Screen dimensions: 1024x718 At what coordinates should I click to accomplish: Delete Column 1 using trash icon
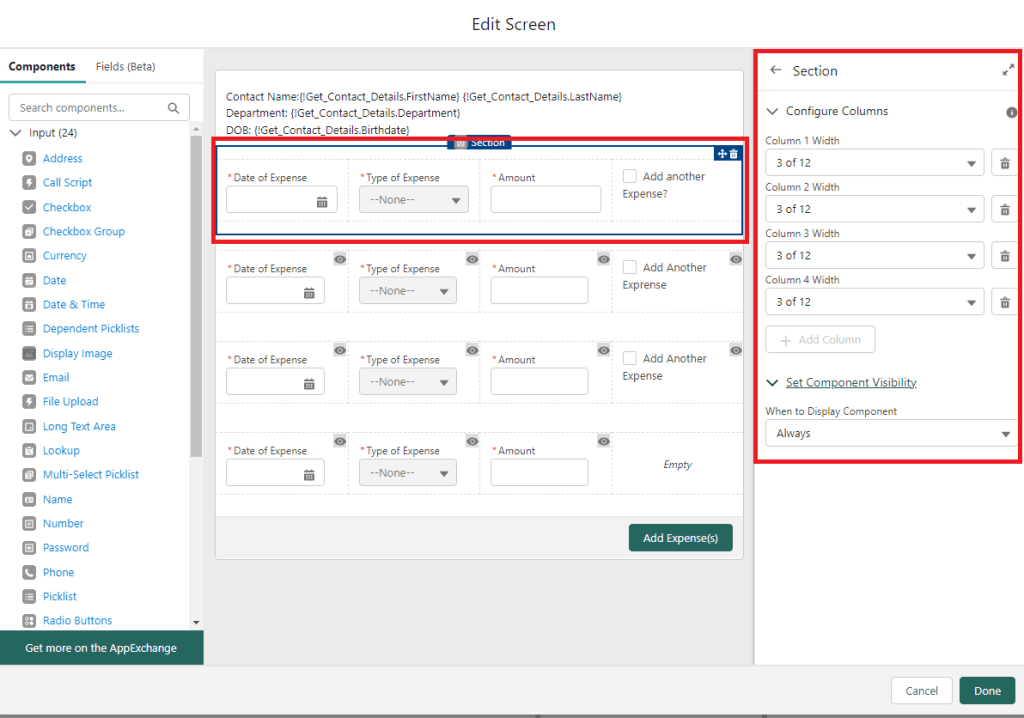1005,163
